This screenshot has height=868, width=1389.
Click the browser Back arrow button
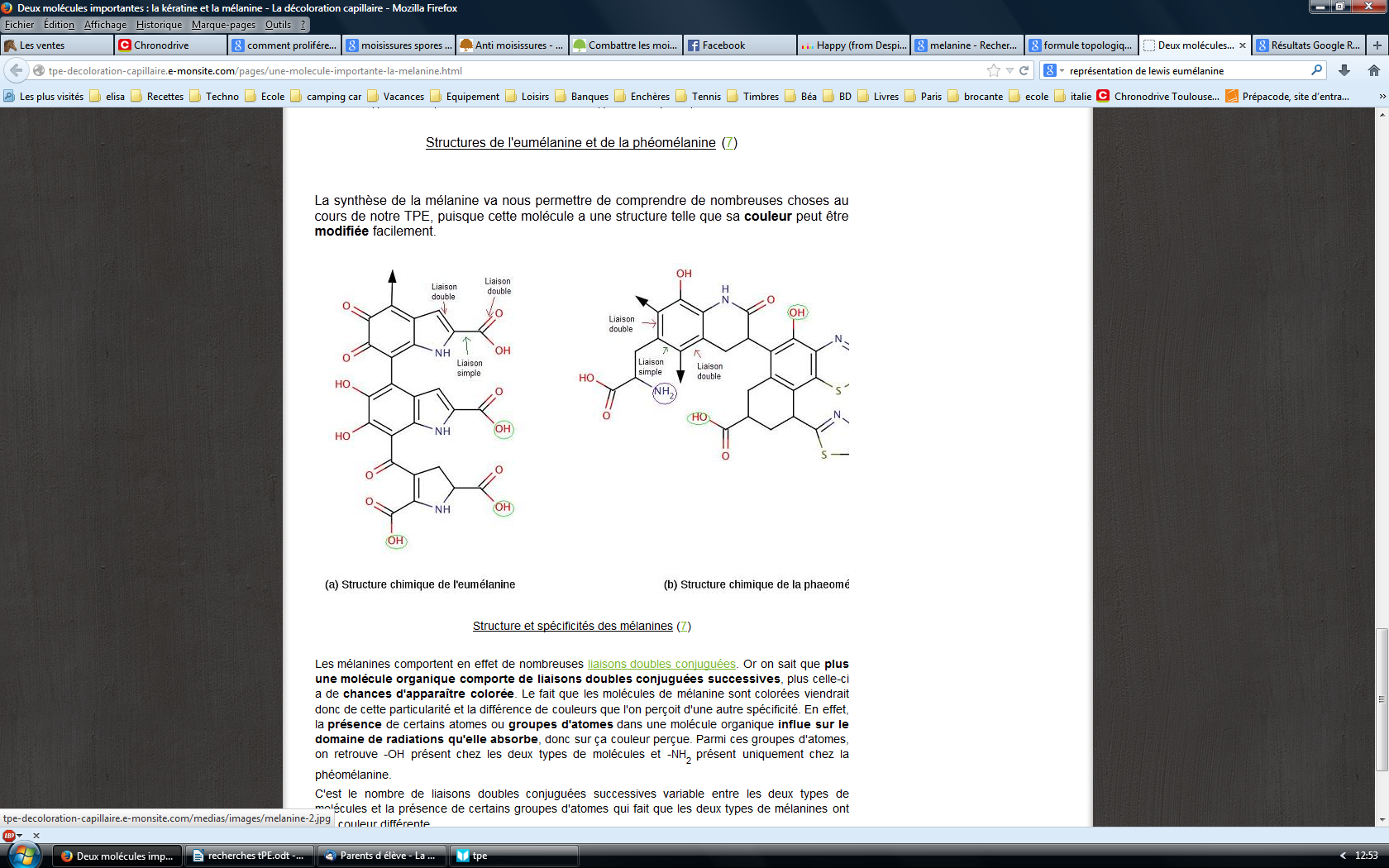pyautogui.click(x=16, y=70)
